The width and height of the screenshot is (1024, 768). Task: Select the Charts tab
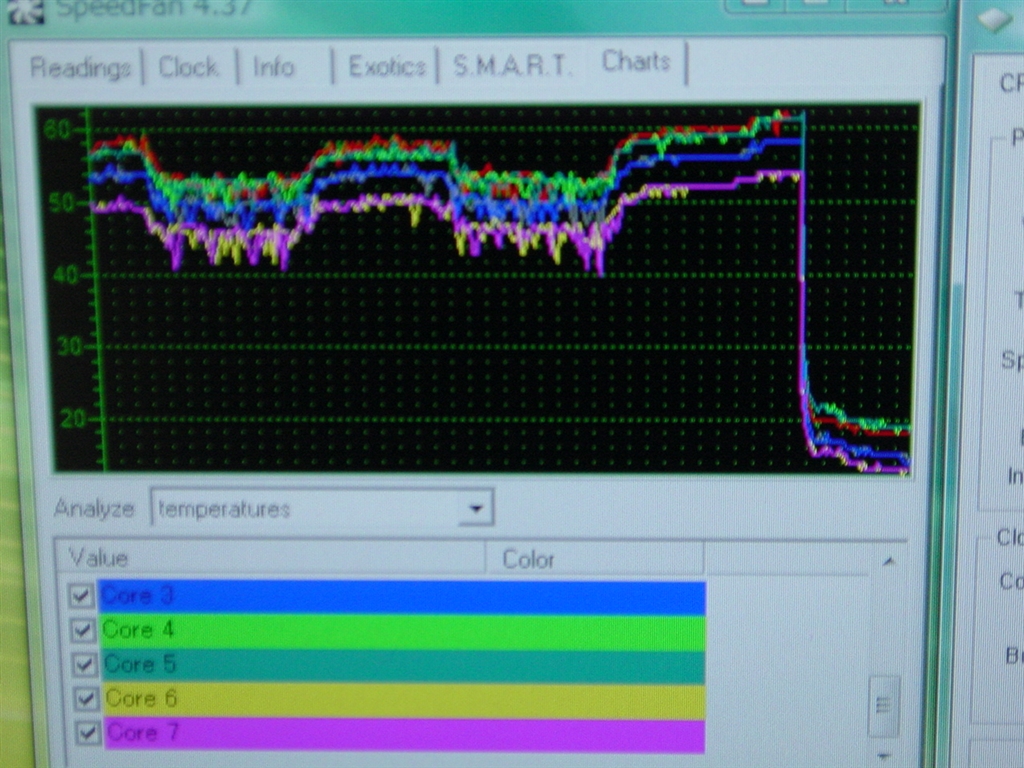(636, 62)
